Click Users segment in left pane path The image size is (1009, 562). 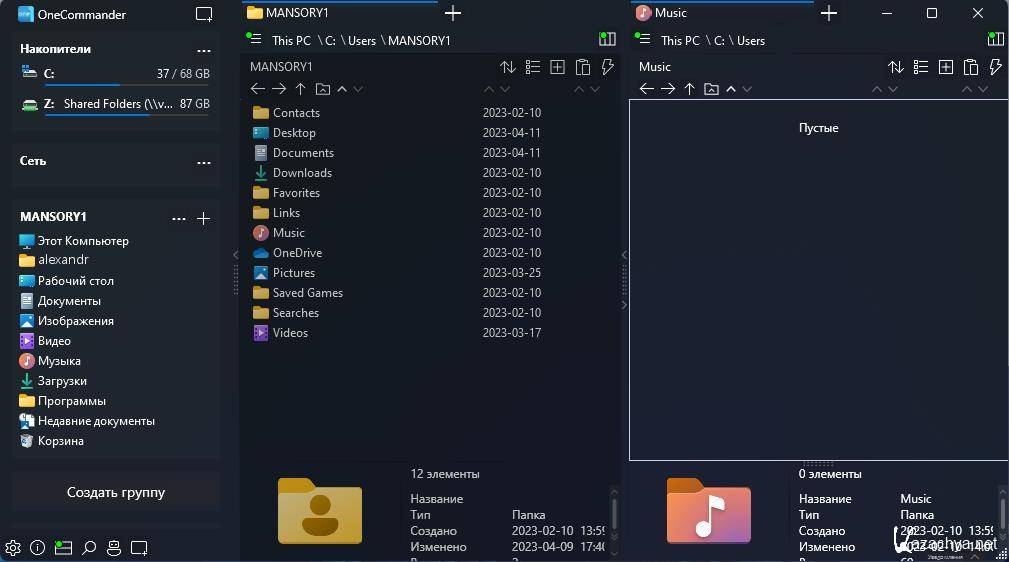tap(362, 41)
